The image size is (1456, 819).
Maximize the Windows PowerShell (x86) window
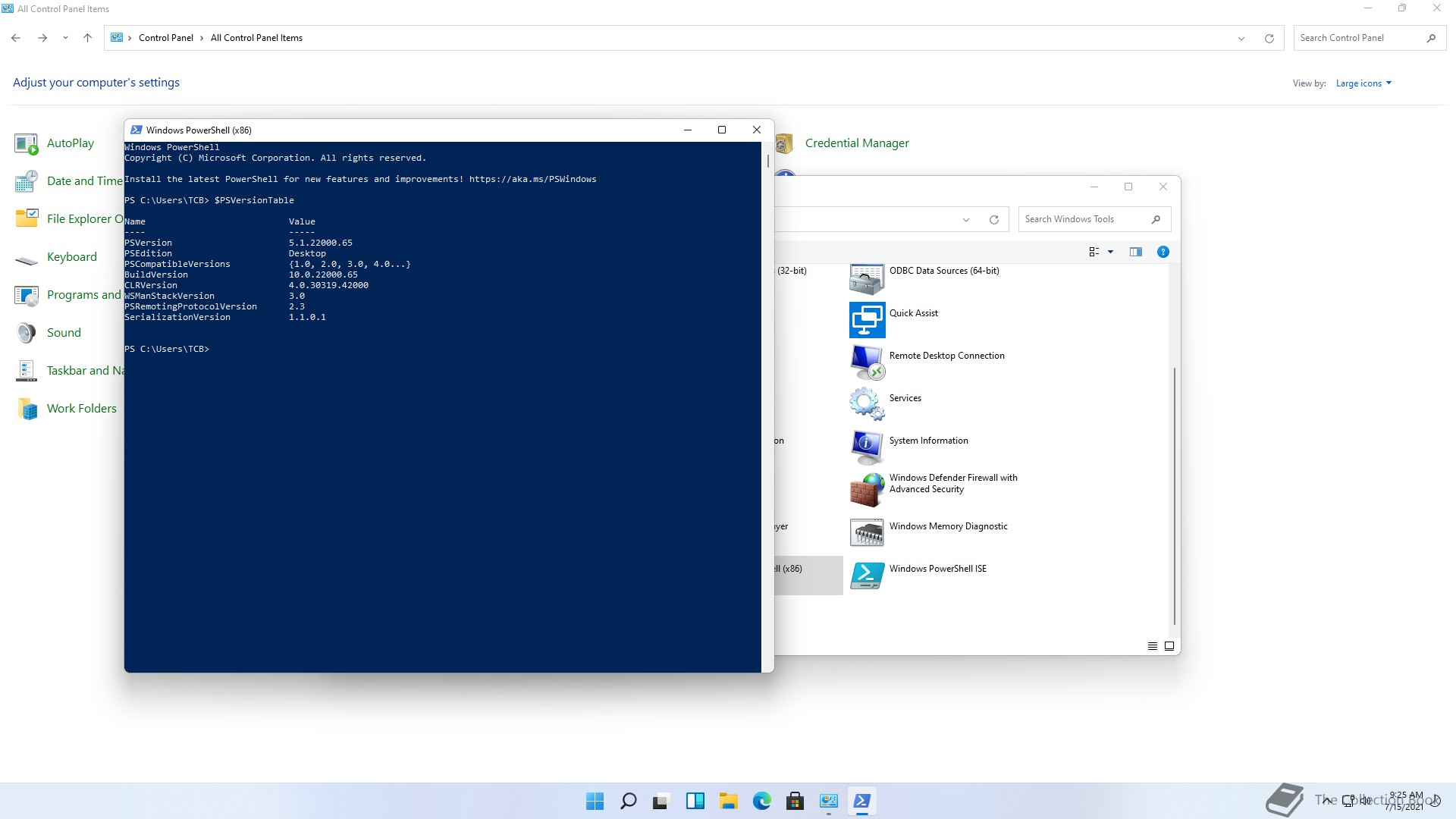coord(722,130)
